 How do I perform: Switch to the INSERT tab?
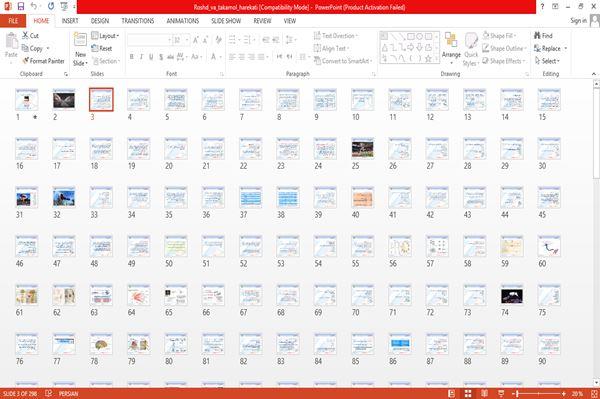[x=70, y=21]
